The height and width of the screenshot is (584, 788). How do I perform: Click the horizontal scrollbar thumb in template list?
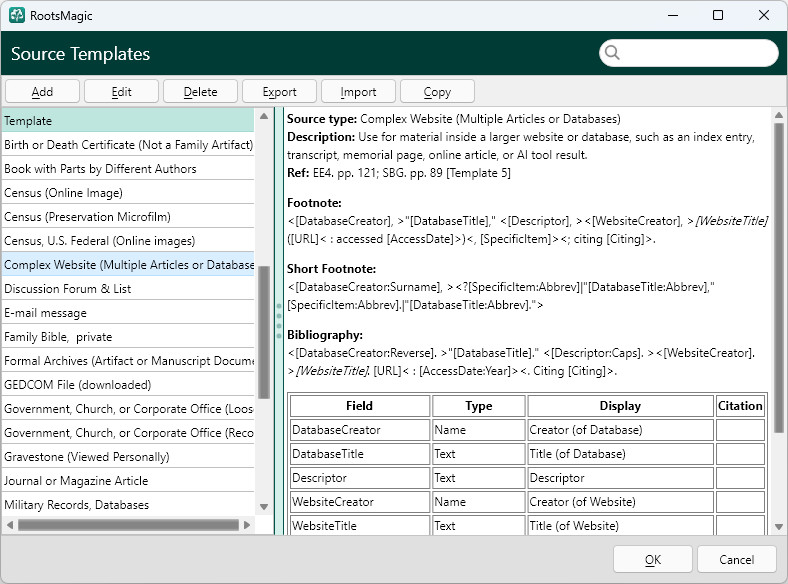click(128, 525)
